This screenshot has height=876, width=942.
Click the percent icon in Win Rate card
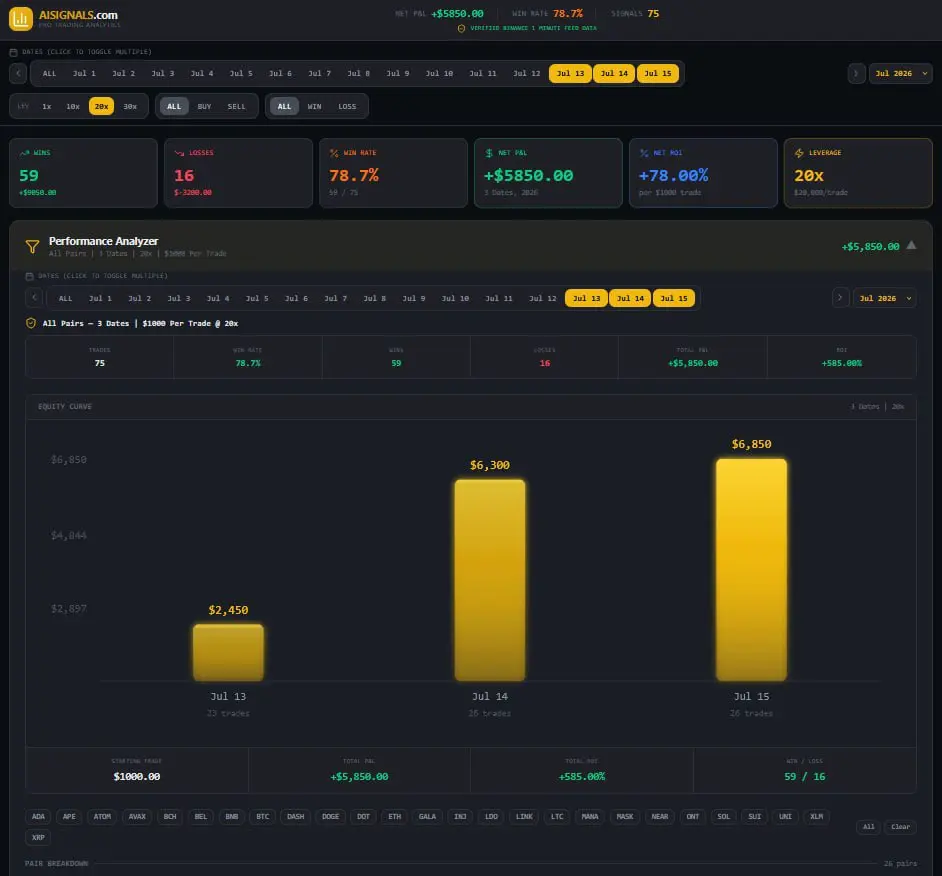click(334, 153)
